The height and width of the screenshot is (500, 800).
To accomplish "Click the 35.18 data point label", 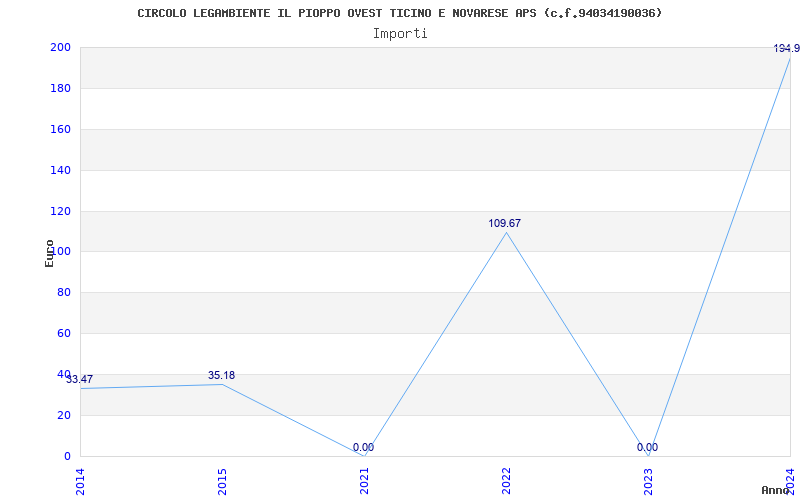I will [221, 376].
